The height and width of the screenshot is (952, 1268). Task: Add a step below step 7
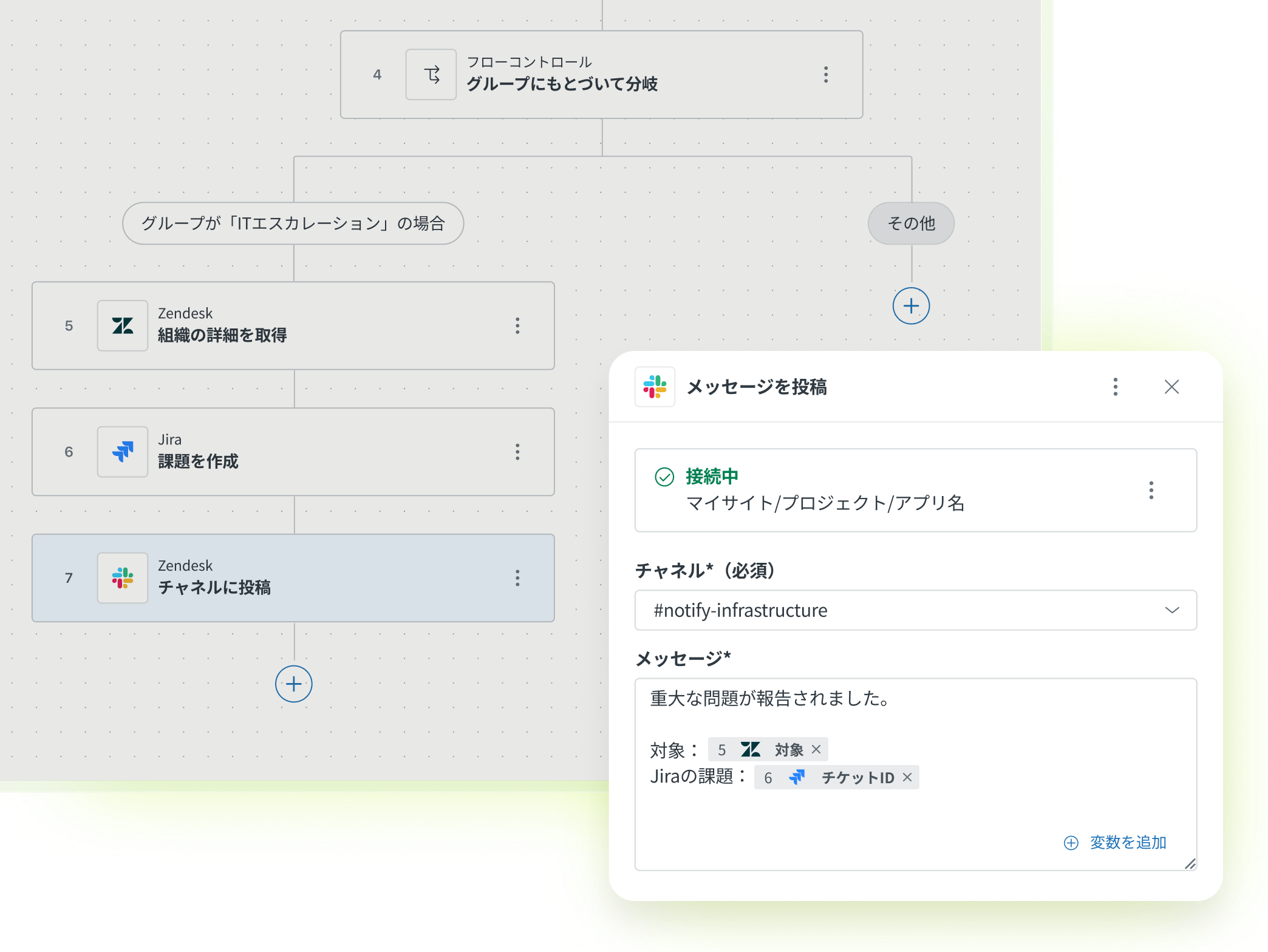(294, 684)
